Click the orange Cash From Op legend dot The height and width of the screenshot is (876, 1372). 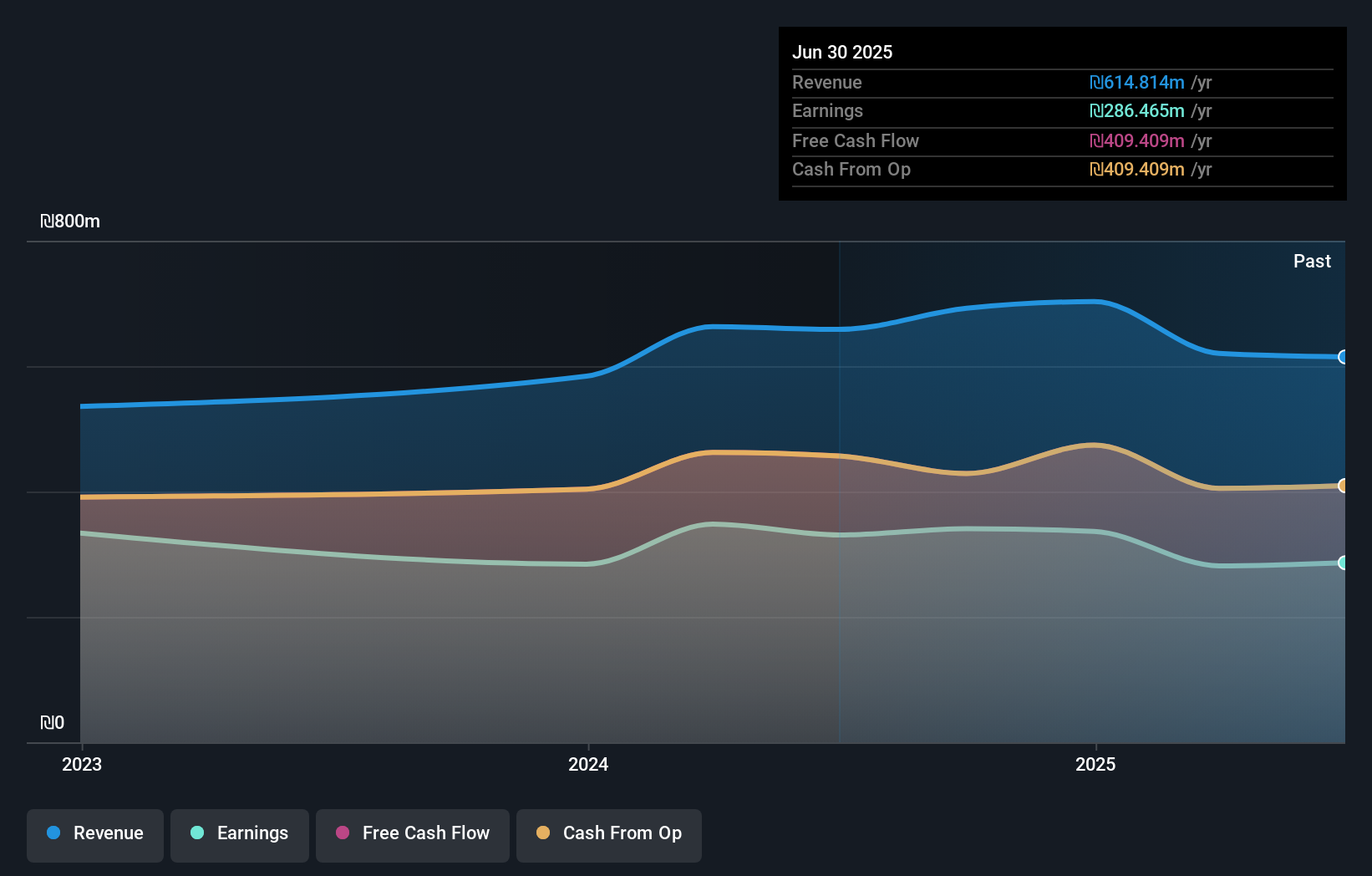(x=542, y=833)
